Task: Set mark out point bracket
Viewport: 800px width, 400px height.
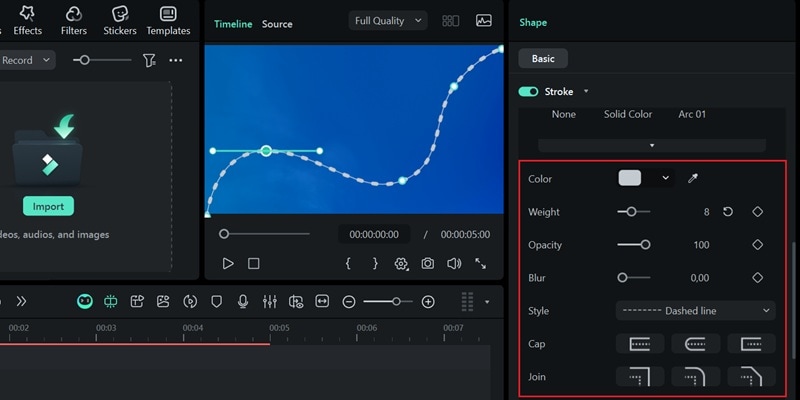Action: click(x=375, y=263)
